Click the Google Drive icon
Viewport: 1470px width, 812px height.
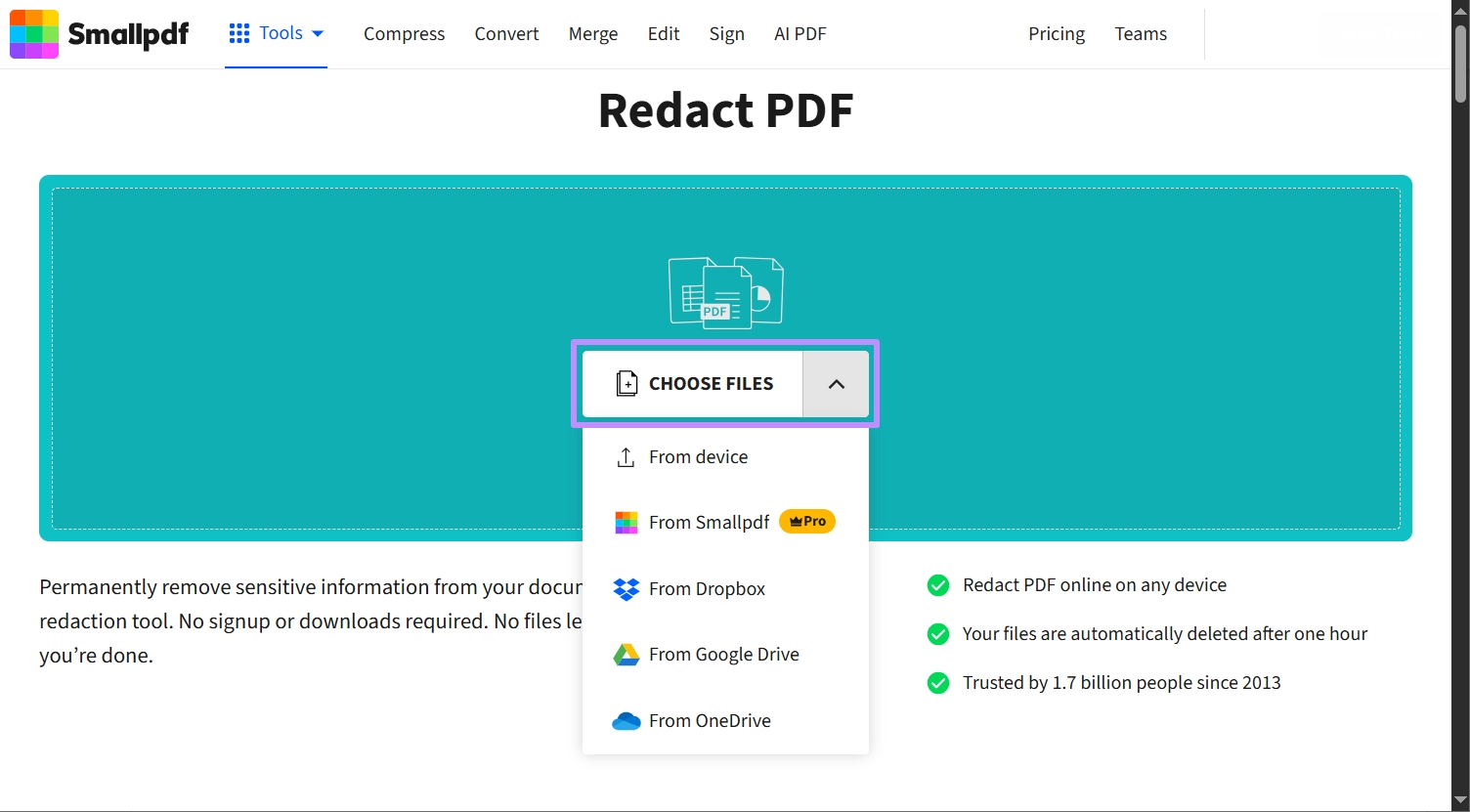tap(627, 655)
